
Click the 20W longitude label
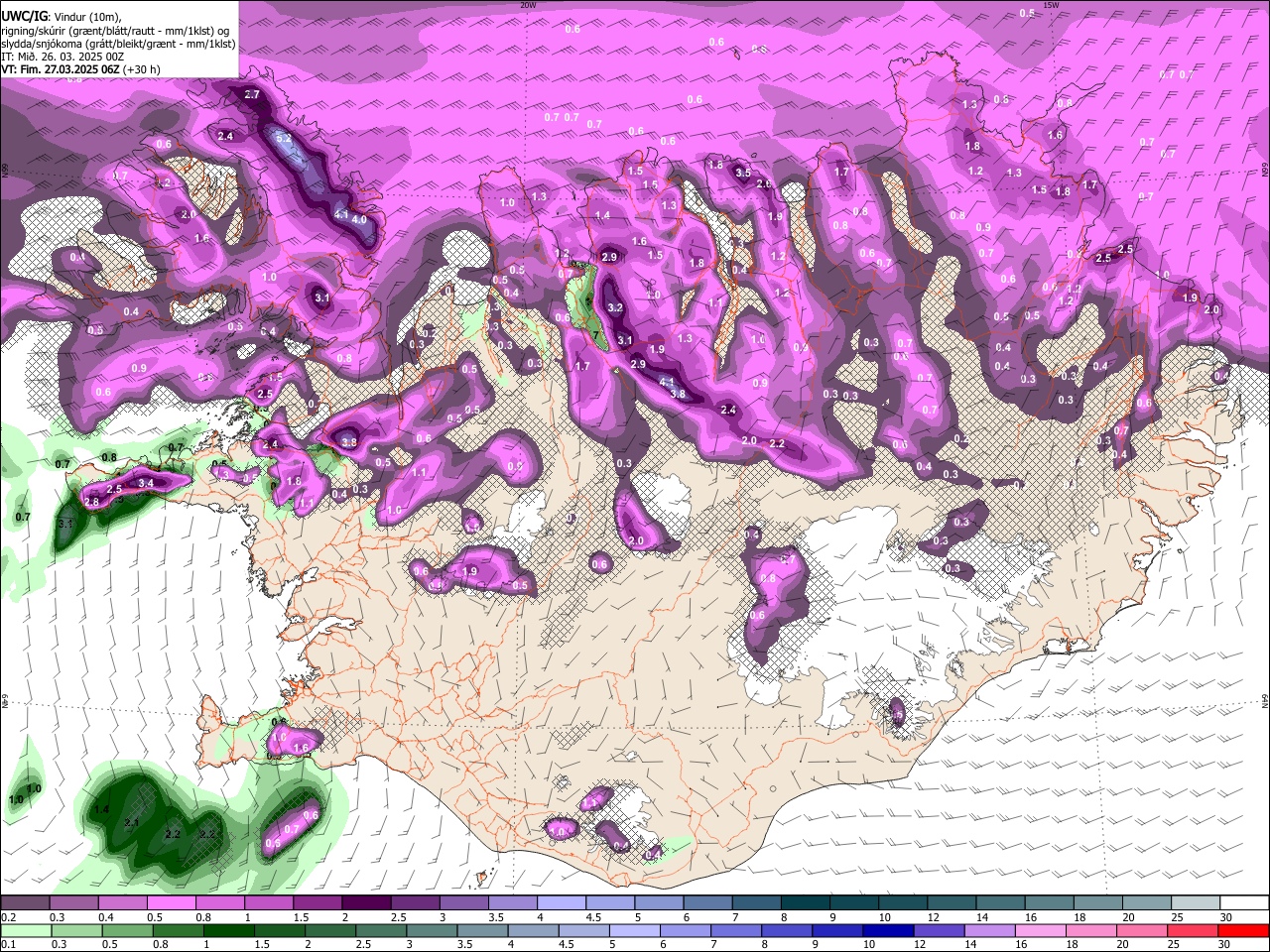528,5
